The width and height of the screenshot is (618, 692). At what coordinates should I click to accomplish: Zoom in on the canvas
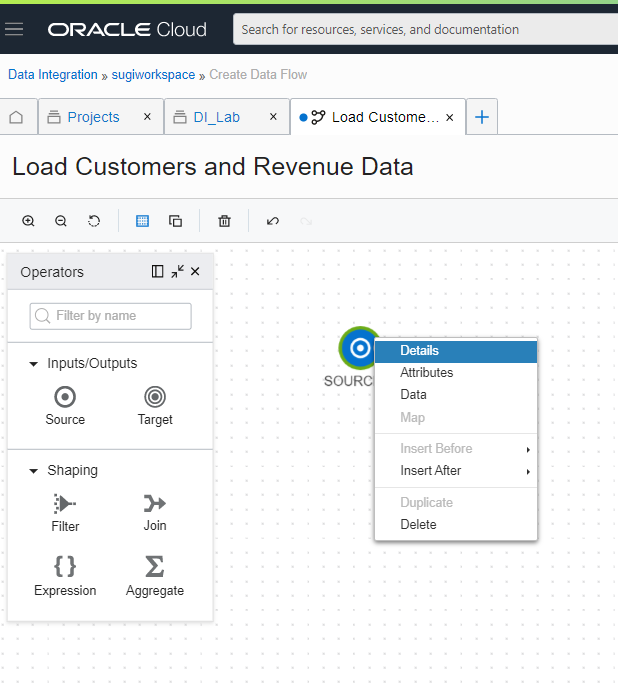(28, 221)
